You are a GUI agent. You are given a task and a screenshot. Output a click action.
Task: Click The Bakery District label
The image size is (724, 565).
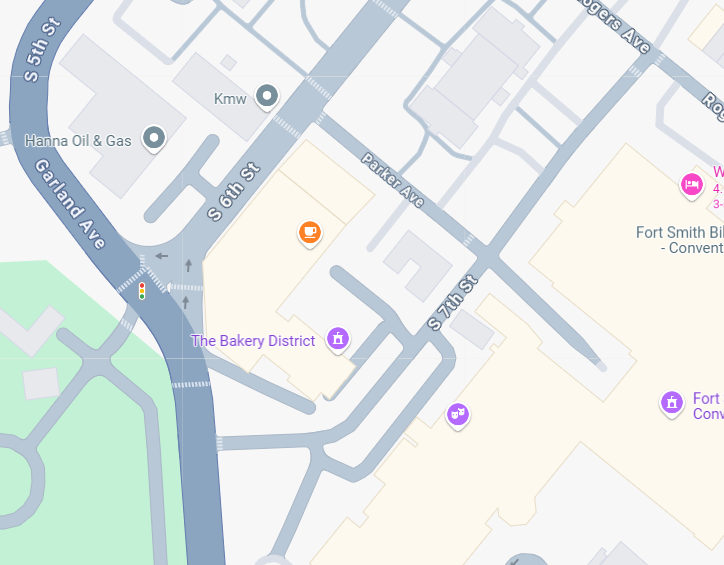coord(253,341)
